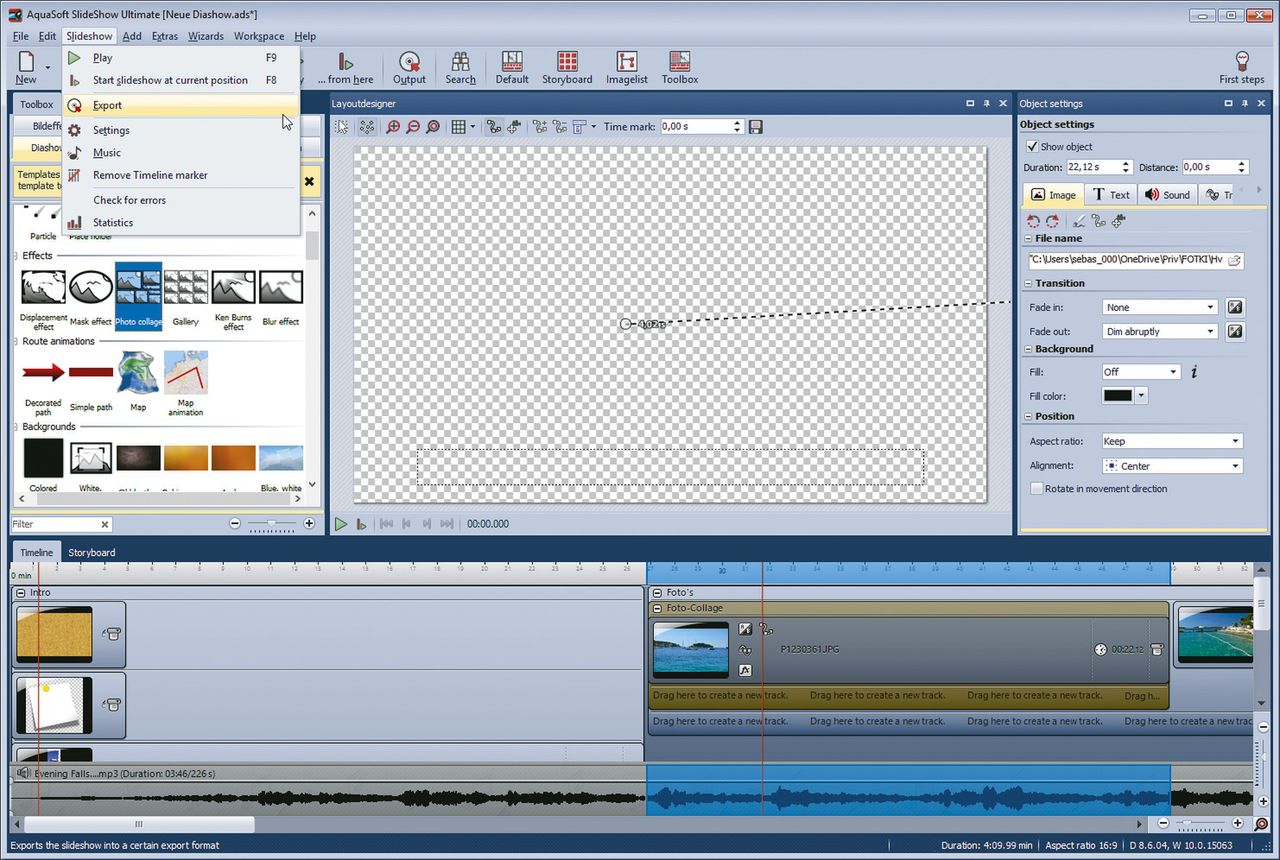Open the Fill color swatch

click(x=1117, y=396)
